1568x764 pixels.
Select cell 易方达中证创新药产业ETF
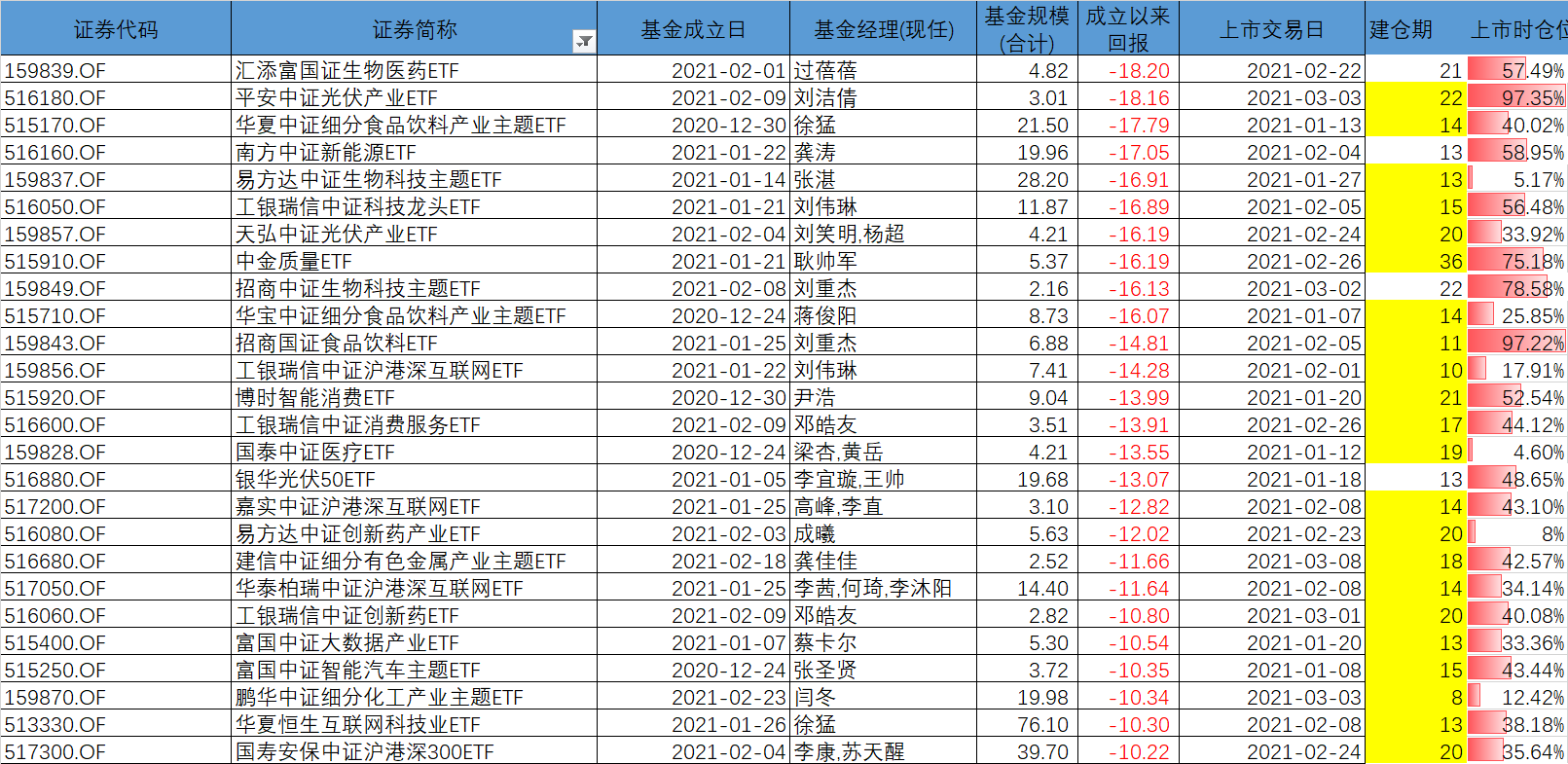(x=414, y=533)
